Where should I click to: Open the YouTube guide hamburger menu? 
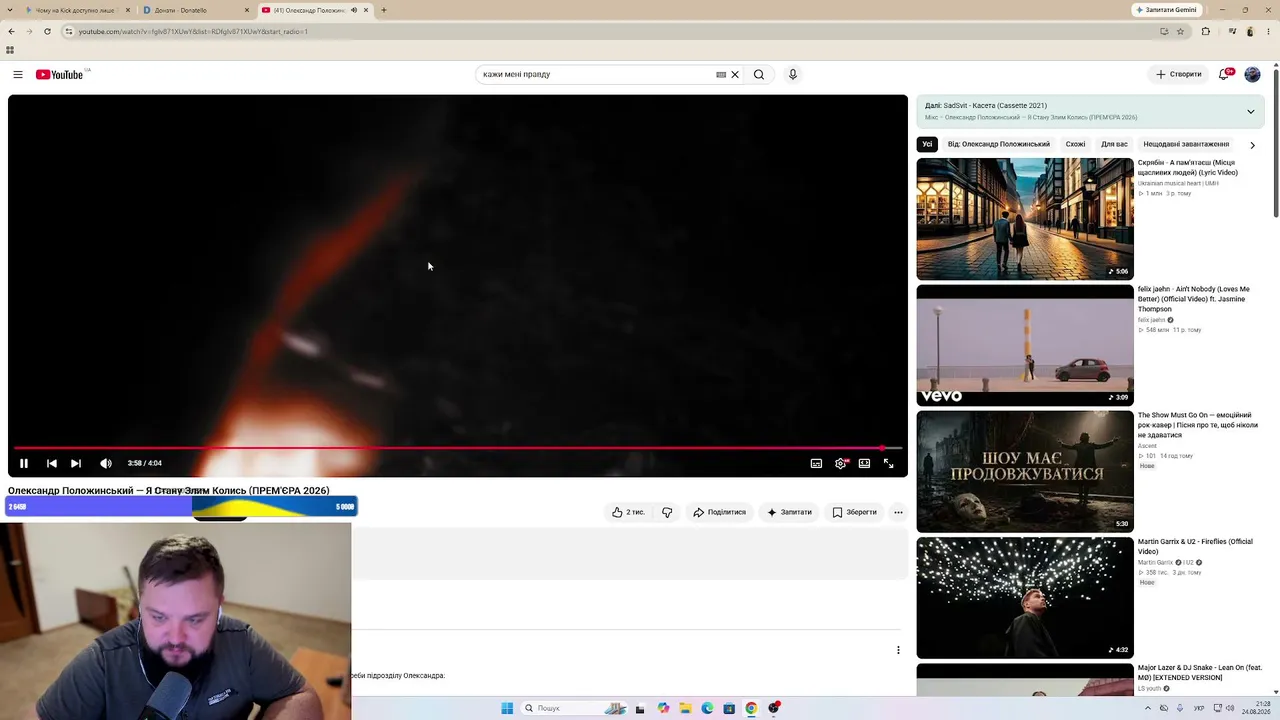(18, 74)
